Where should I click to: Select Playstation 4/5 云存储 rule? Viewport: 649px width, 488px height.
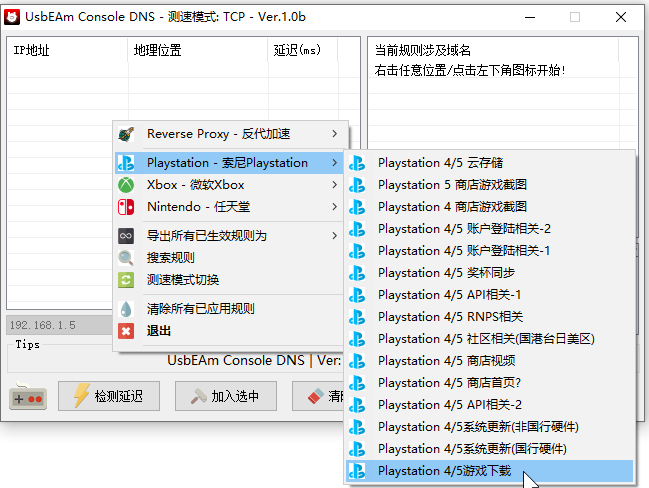[490, 163]
